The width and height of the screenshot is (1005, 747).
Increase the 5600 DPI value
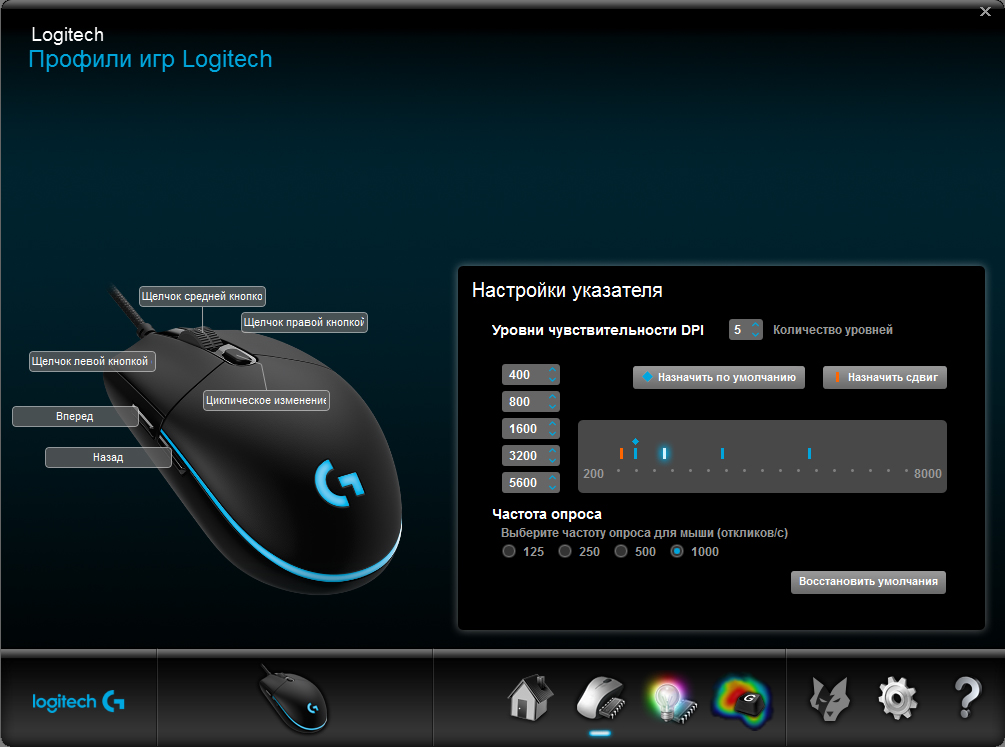(552, 477)
